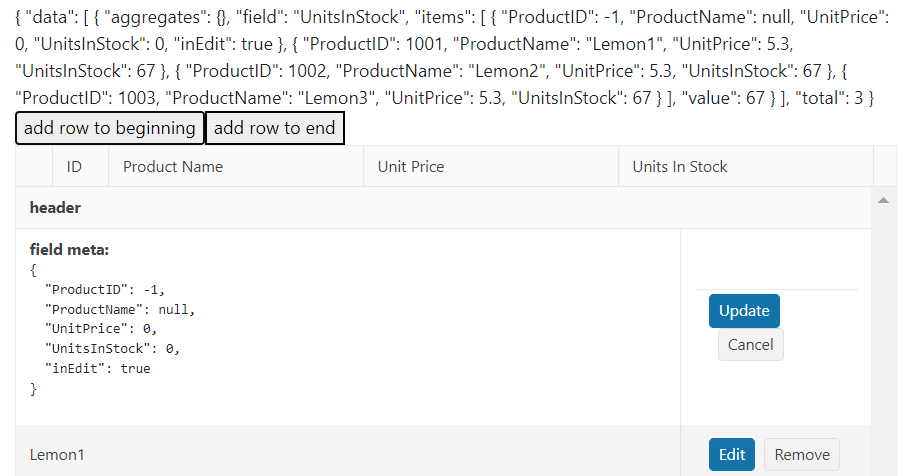This screenshot has width=900, height=476.
Task: Click the JSON data text at top
Action: pos(445,56)
